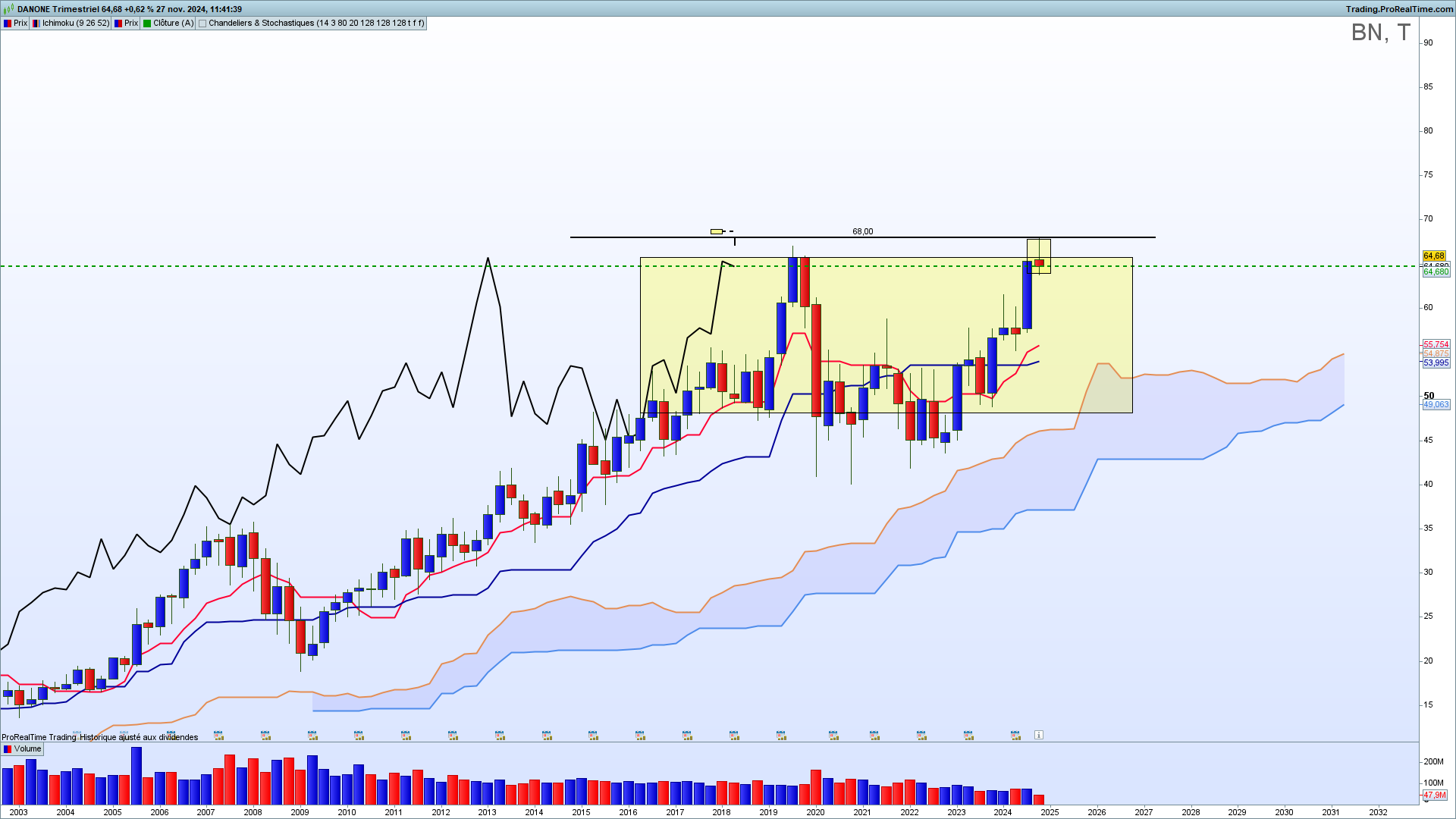Open the dividend event marker for 2018
The width and height of the screenshot is (1456, 819).
point(735,735)
